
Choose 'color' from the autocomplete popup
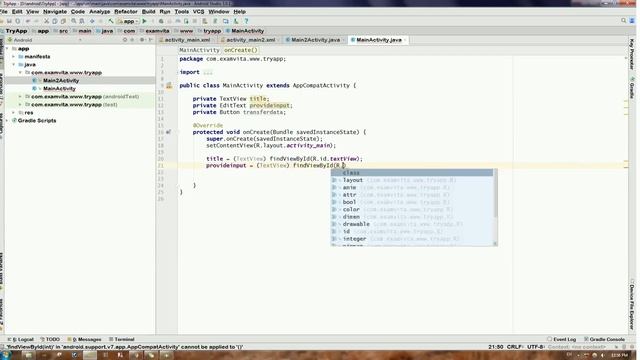click(x=412, y=209)
